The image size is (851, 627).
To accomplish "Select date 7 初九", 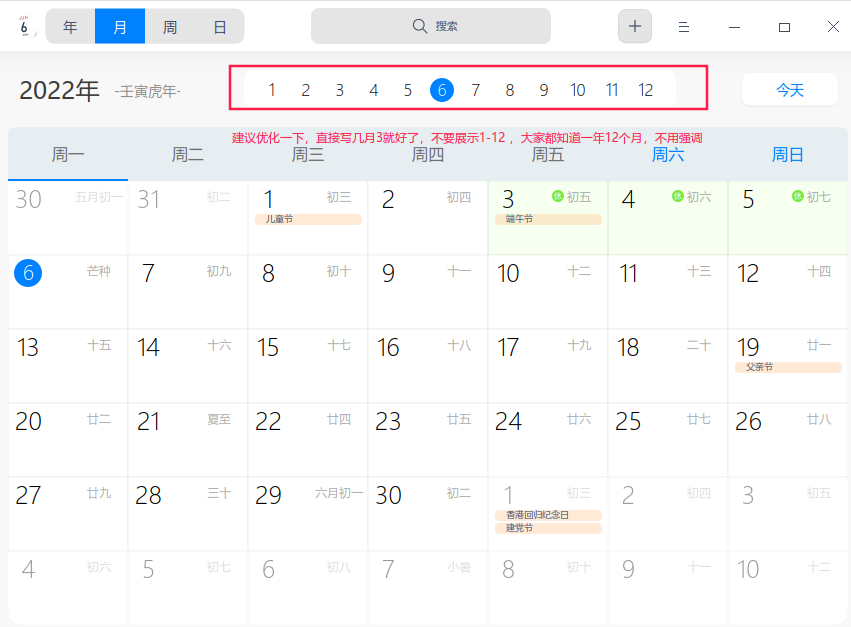I will (x=188, y=292).
